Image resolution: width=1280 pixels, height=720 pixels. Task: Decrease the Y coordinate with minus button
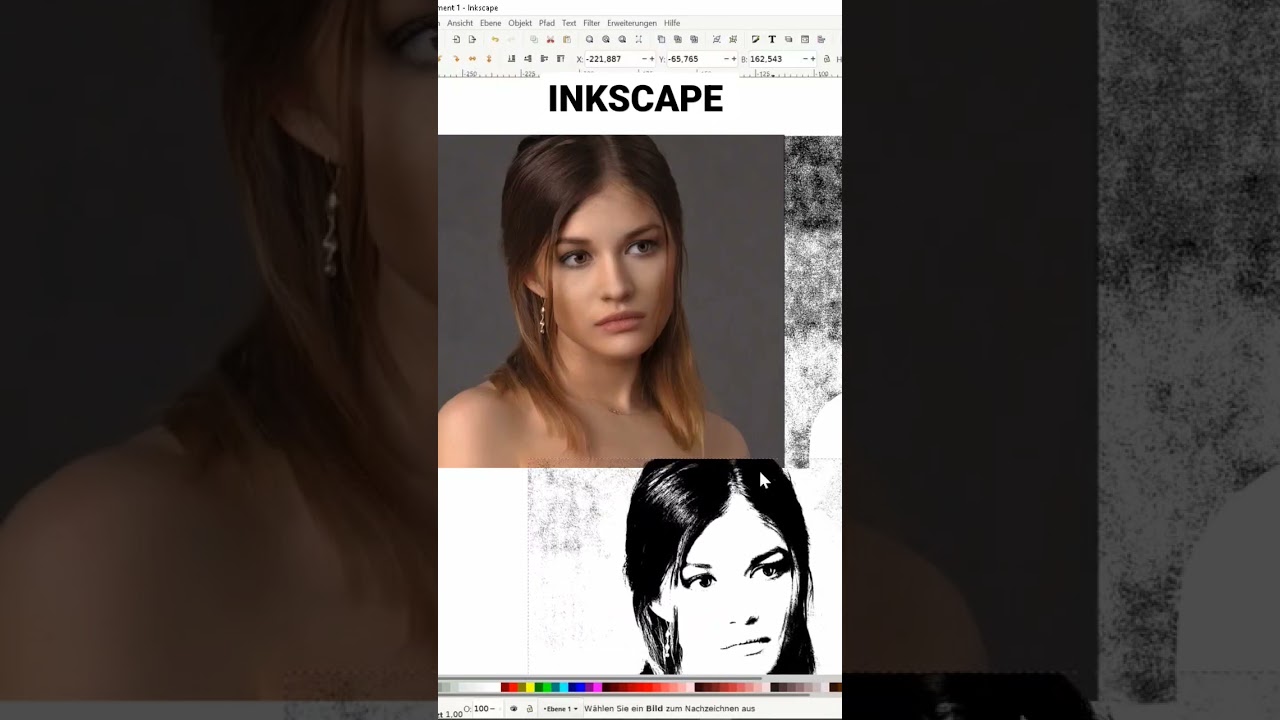click(726, 59)
